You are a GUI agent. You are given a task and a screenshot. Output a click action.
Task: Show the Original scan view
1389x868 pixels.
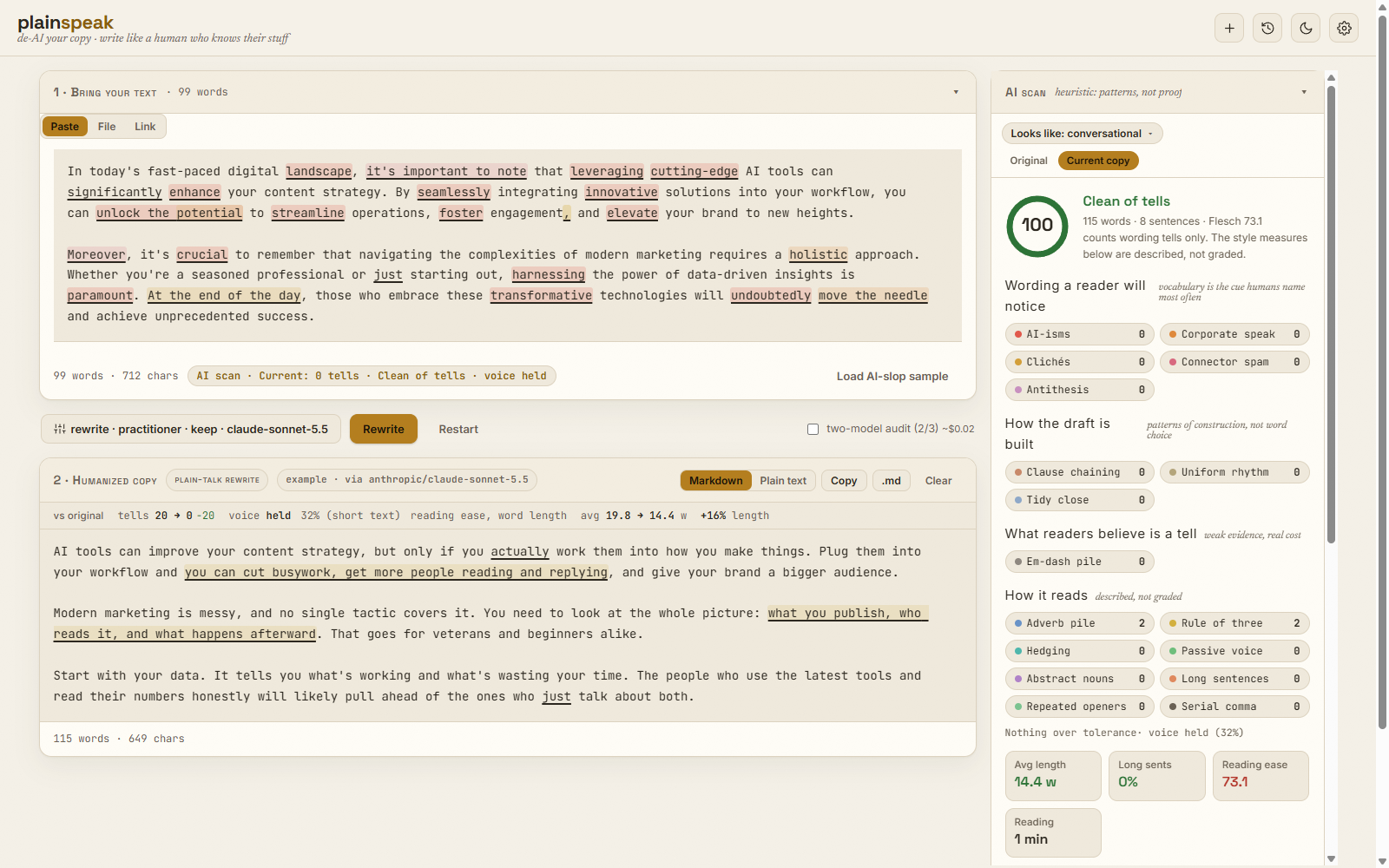[1029, 161]
